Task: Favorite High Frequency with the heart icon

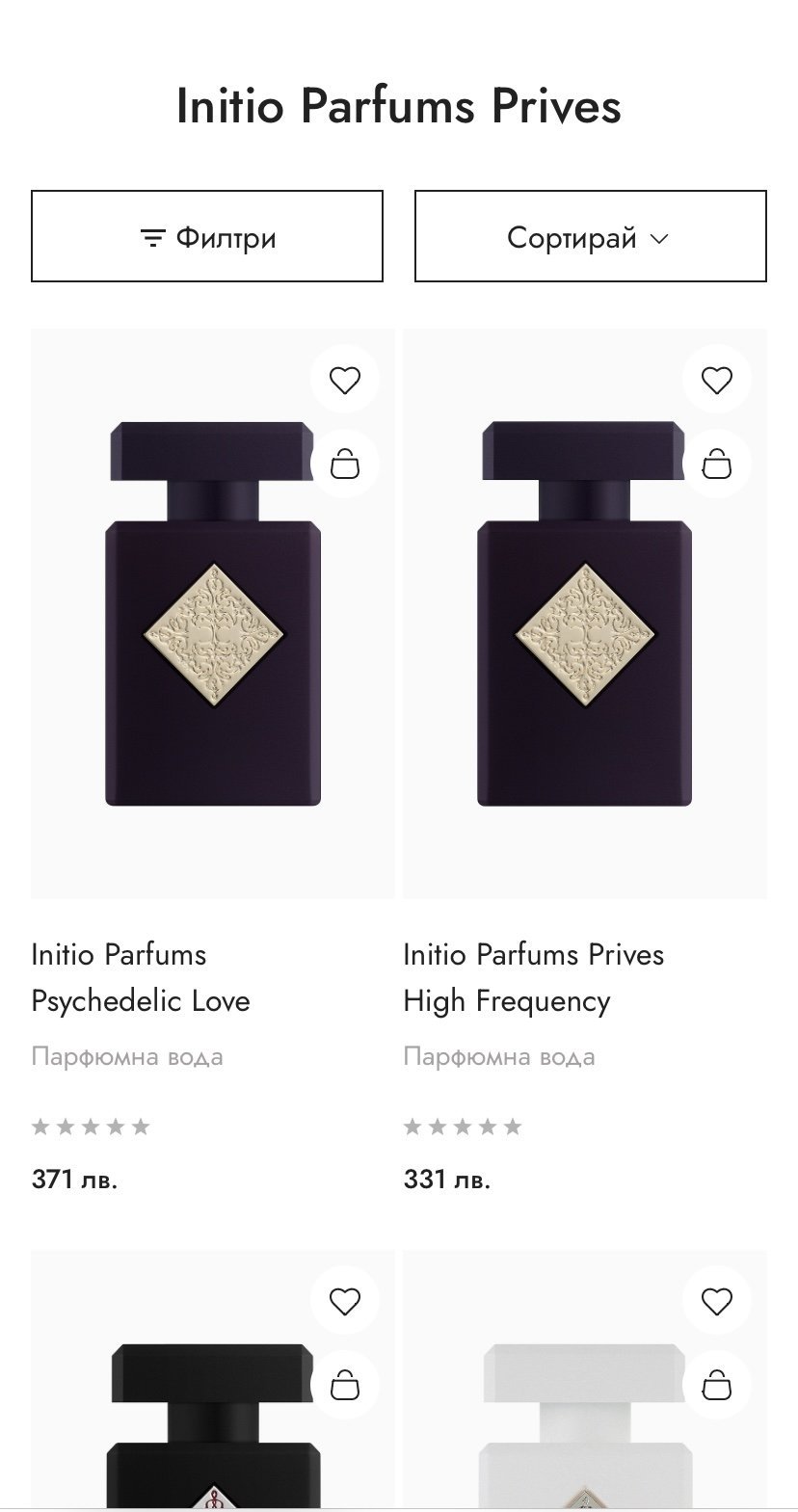Action: coord(716,381)
